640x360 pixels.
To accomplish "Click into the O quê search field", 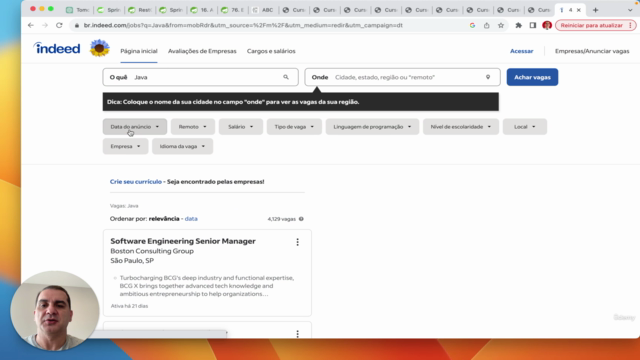I will [200, 77].
